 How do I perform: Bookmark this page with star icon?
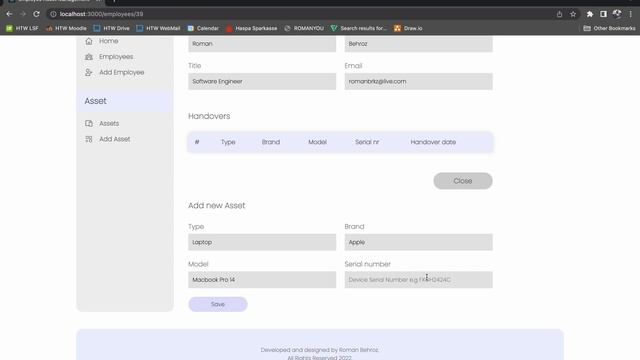573,14
